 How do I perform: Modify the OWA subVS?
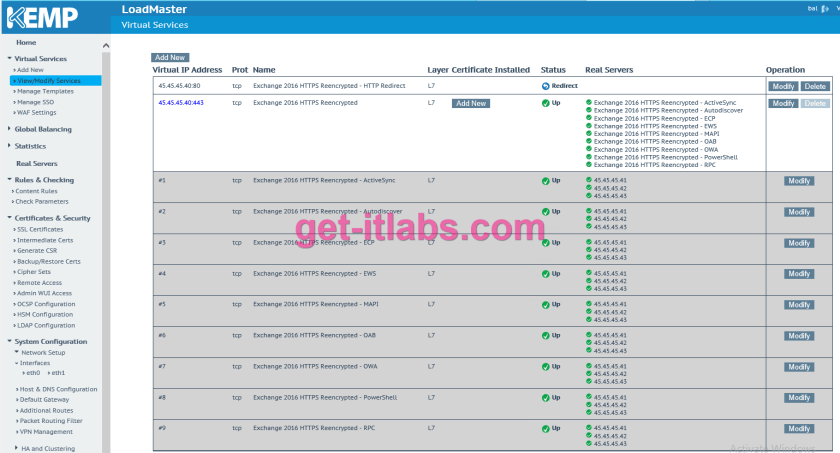[x=799, y=367]
